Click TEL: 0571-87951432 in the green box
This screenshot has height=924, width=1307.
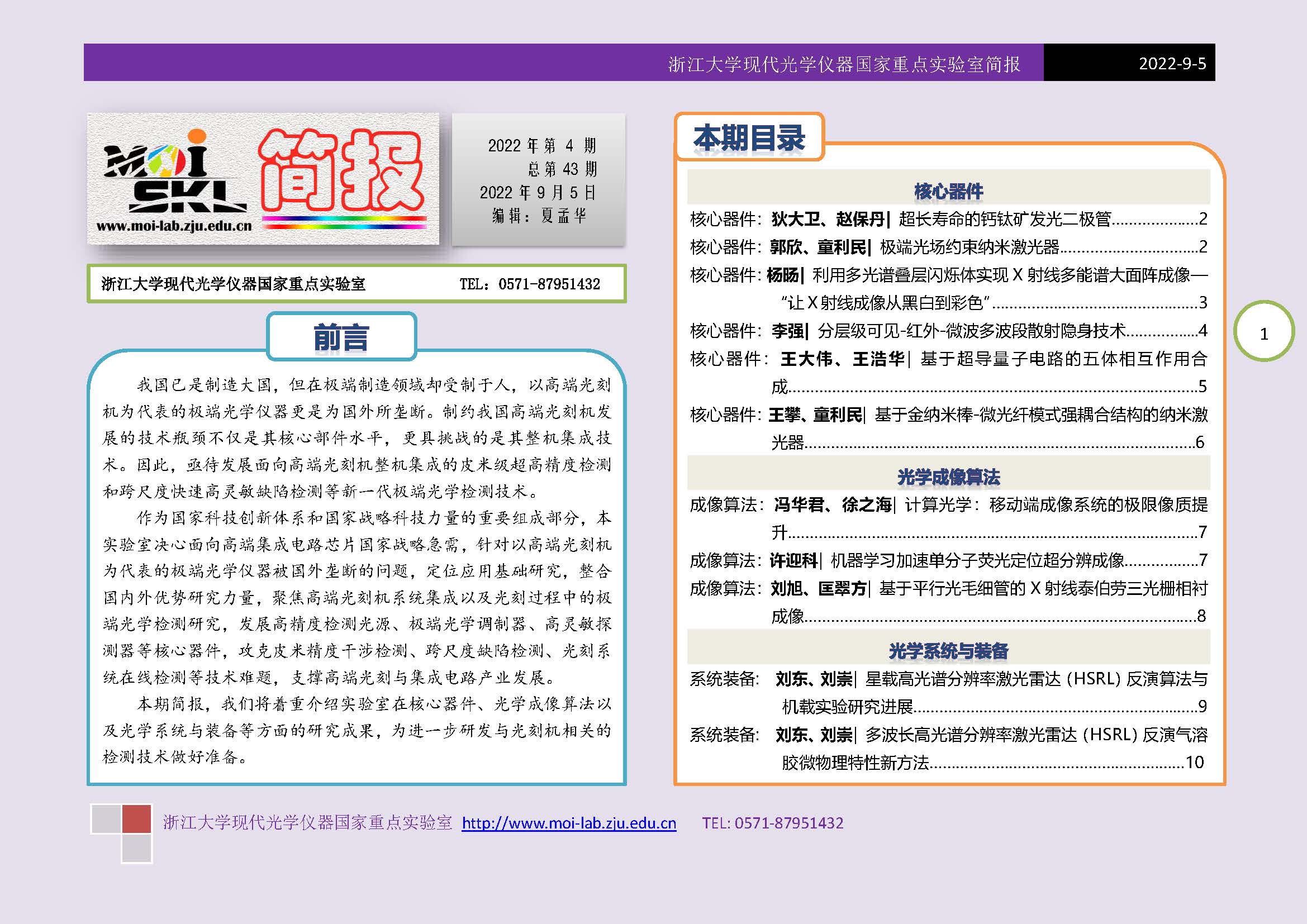click(x=529, y=284)
